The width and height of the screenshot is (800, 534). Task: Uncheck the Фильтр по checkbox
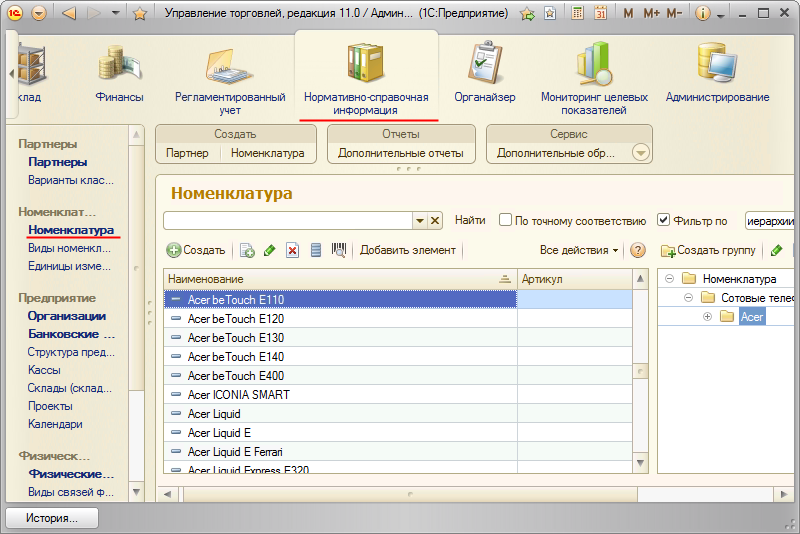point(663,220)
